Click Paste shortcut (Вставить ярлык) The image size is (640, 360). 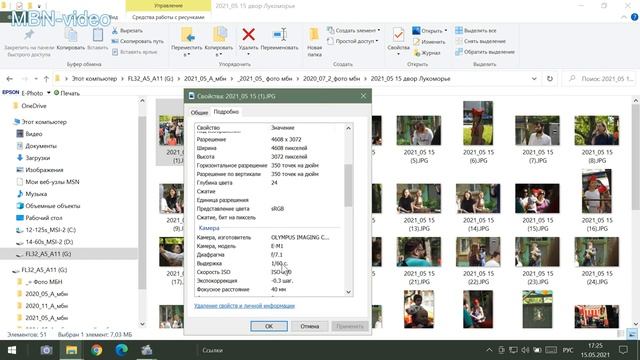click(135, 52)
